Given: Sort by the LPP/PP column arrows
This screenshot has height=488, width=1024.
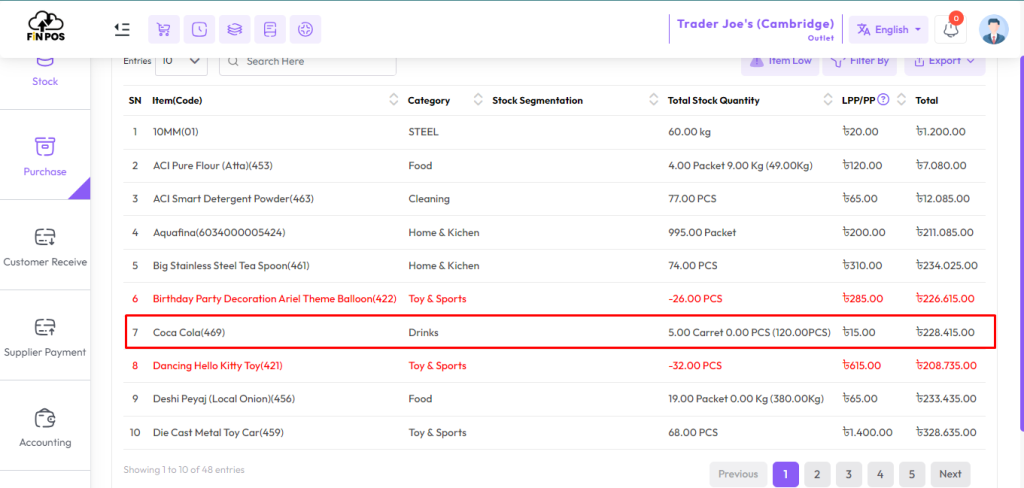Looking at the screenshot, I should coord(902,100).
